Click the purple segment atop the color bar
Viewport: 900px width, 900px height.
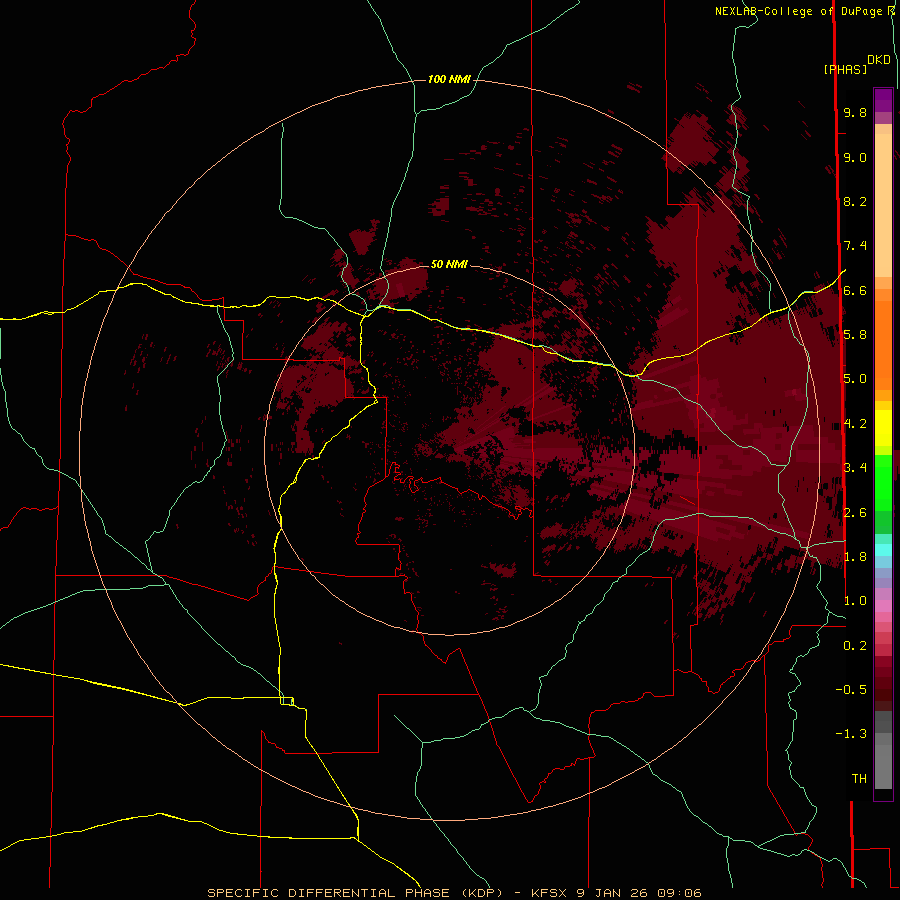[x=883, y=100]
